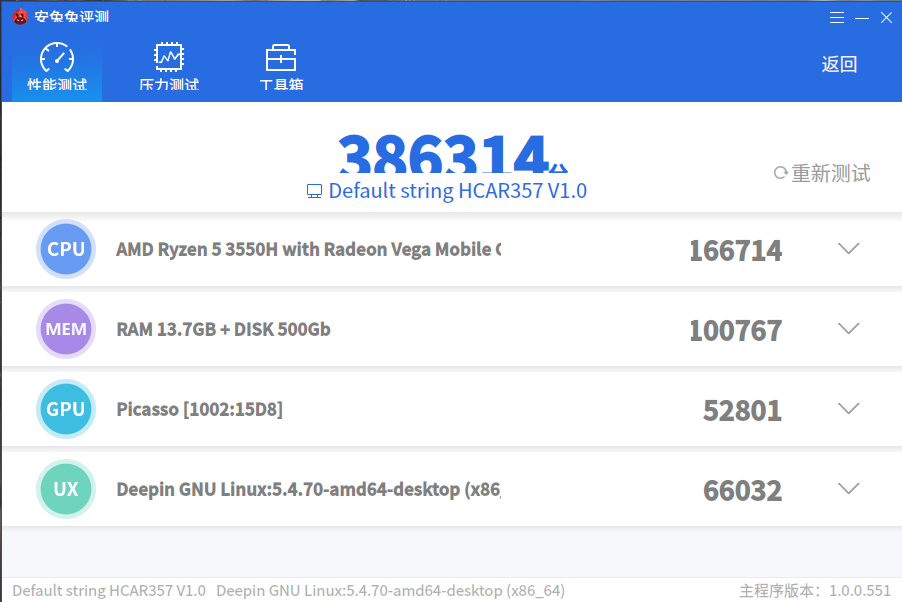Click the UX score 66032
Image resolution: width=902 pixels, height=602 pixels.
click(x=743, y=490)
